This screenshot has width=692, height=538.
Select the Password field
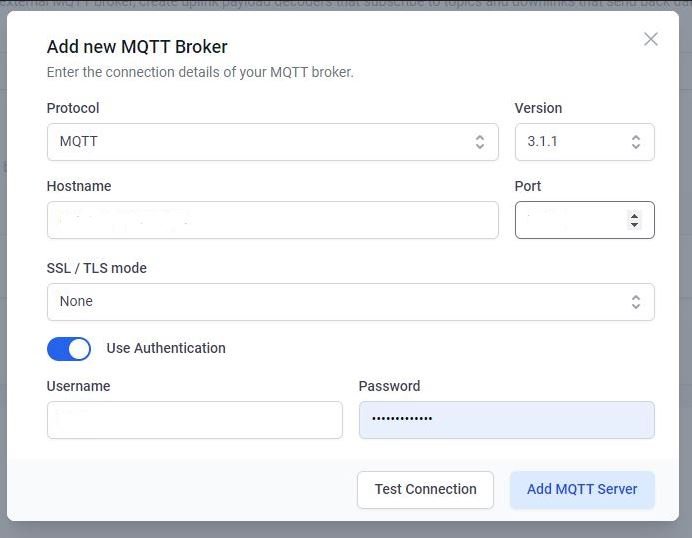tap(506, 420)
